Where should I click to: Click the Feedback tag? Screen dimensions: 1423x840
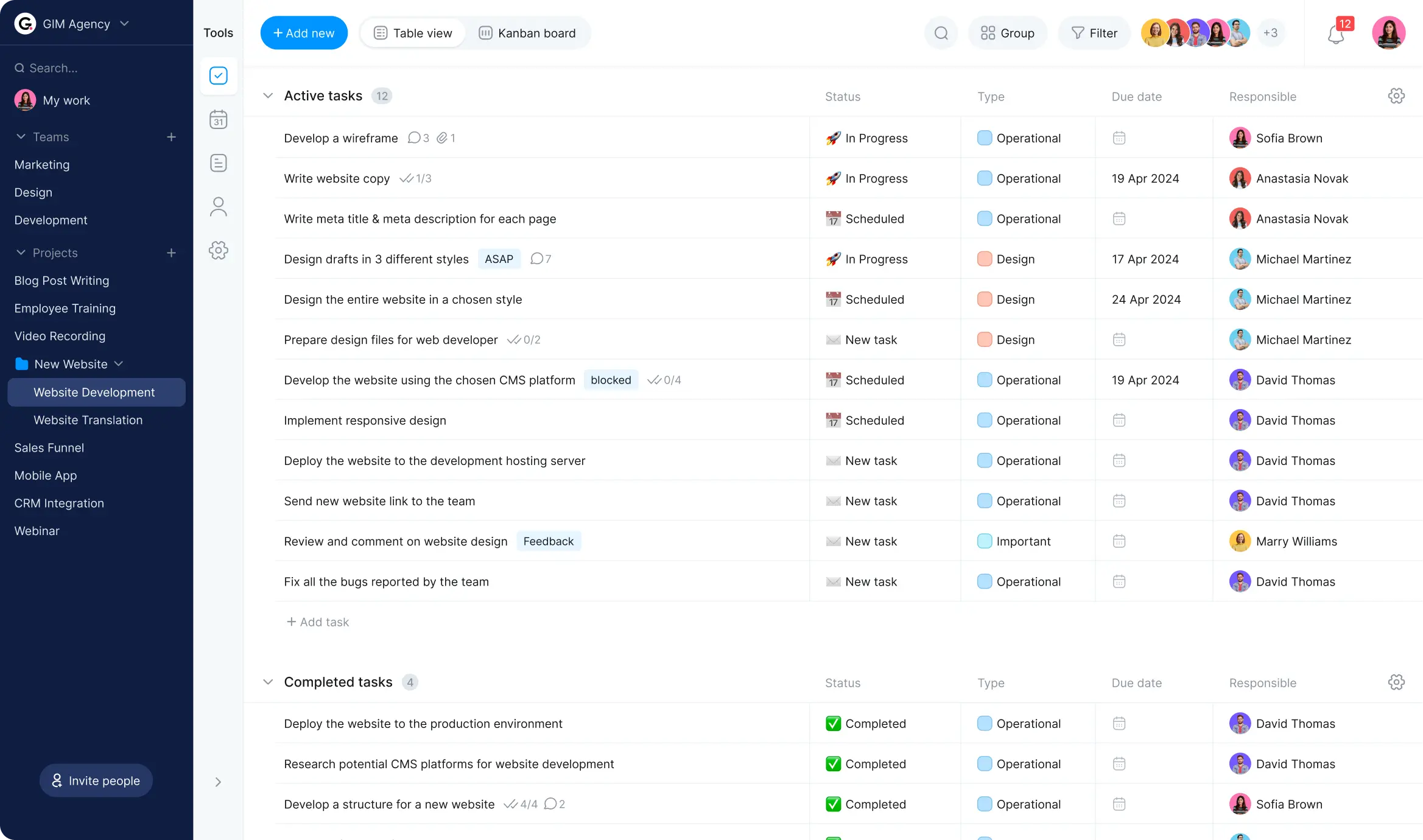click(548, 541)
